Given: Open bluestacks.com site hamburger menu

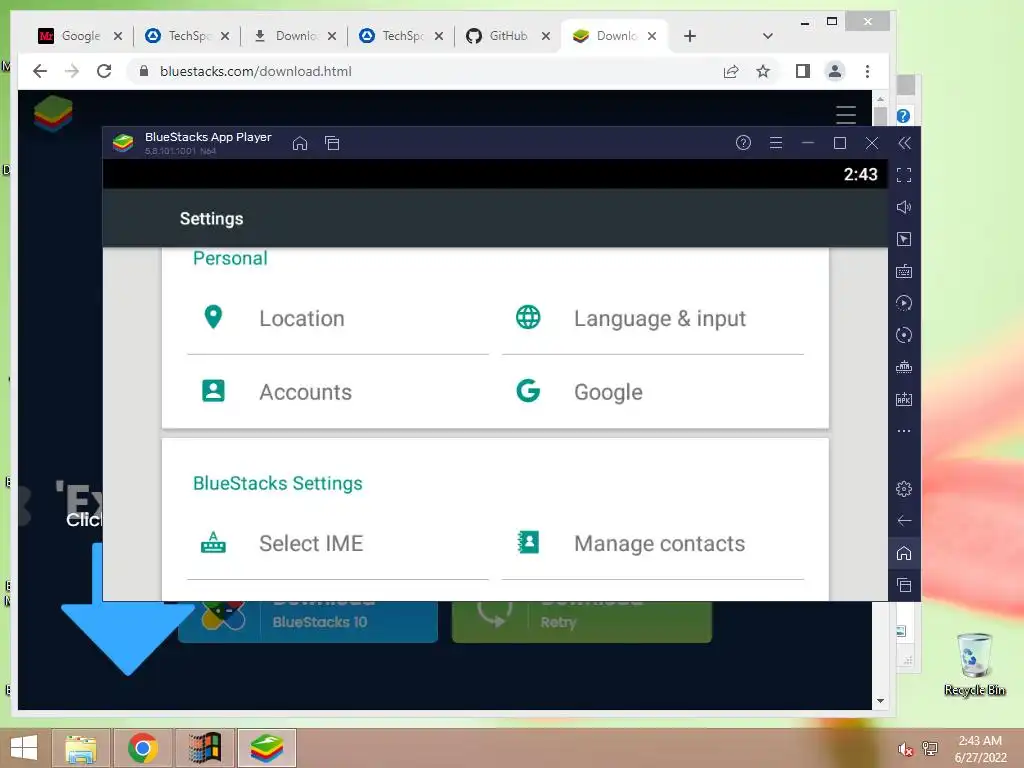Looking at the screenshot, I should [x=846, y=114].
